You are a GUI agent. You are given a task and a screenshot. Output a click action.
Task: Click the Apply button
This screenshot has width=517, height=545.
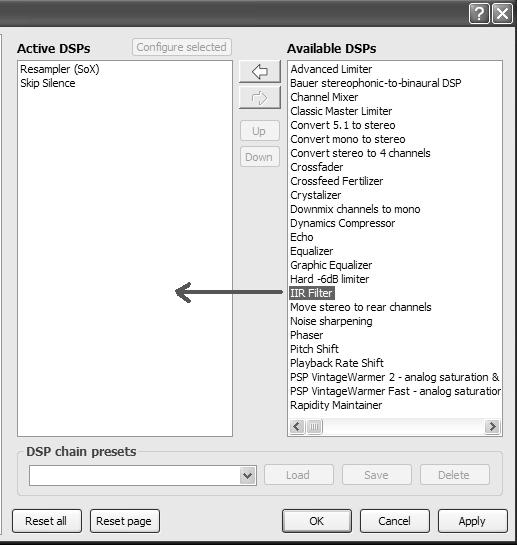472,521
